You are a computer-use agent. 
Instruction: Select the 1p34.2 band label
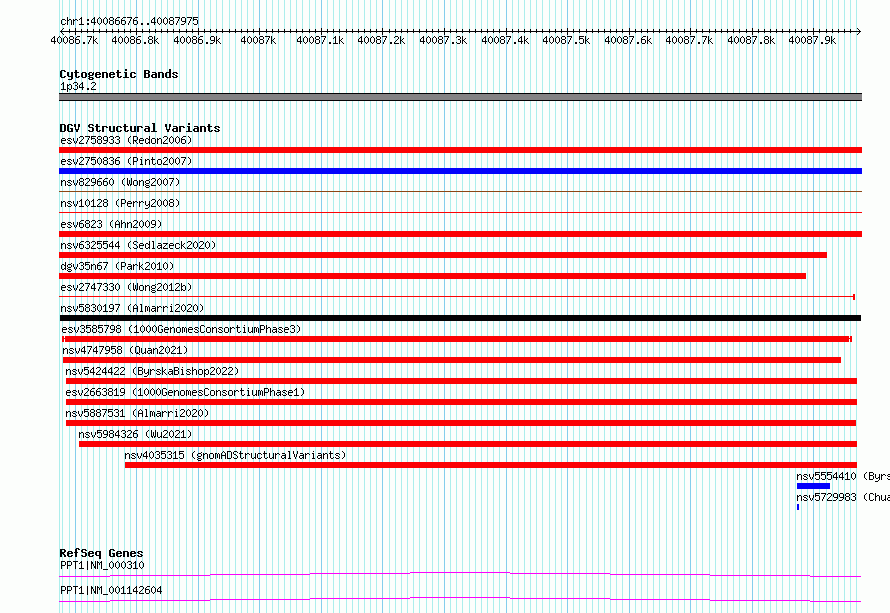pos(78,86)
